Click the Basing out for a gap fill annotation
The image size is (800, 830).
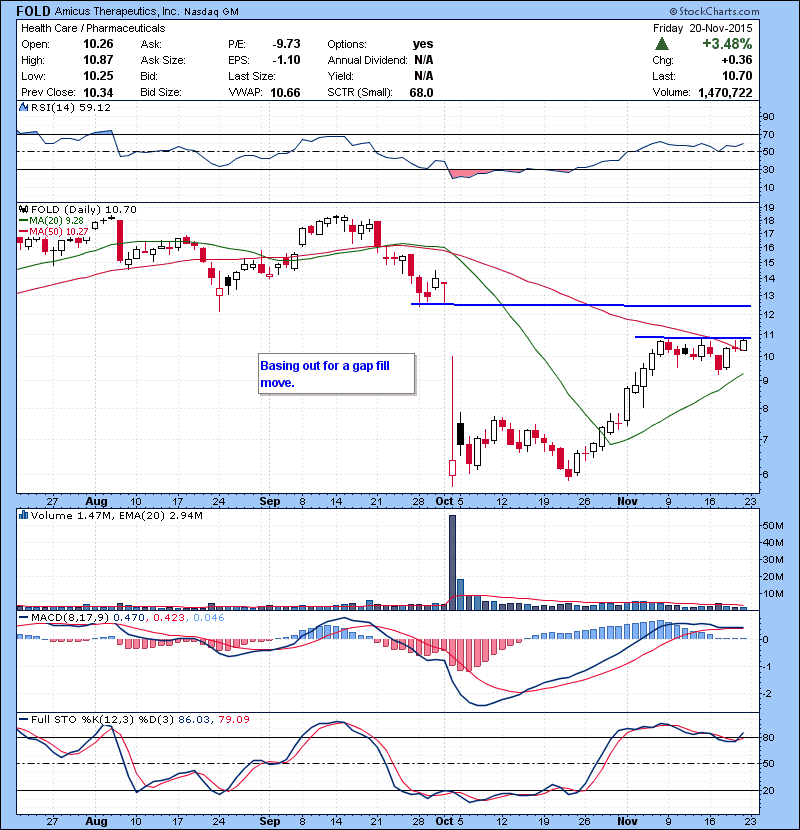pyautogui.click(x=336, y=374)
